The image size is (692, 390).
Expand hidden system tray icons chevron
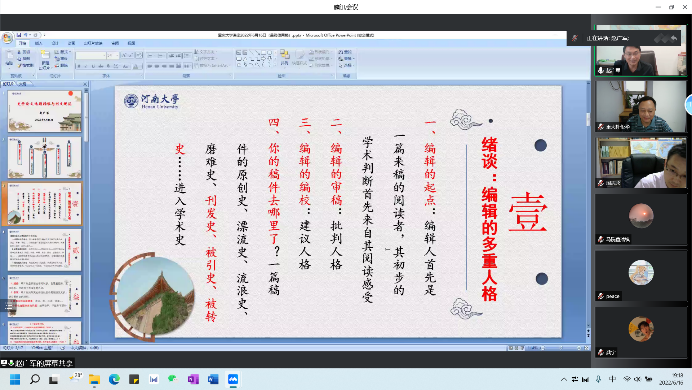(x=564, y=379)
